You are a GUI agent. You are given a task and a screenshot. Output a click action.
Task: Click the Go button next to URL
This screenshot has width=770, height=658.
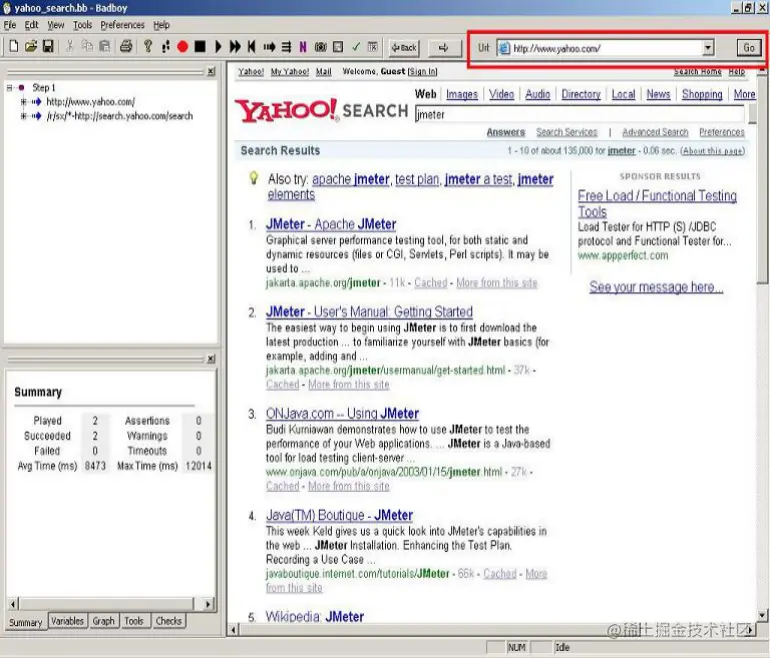[x=749, y=48]
